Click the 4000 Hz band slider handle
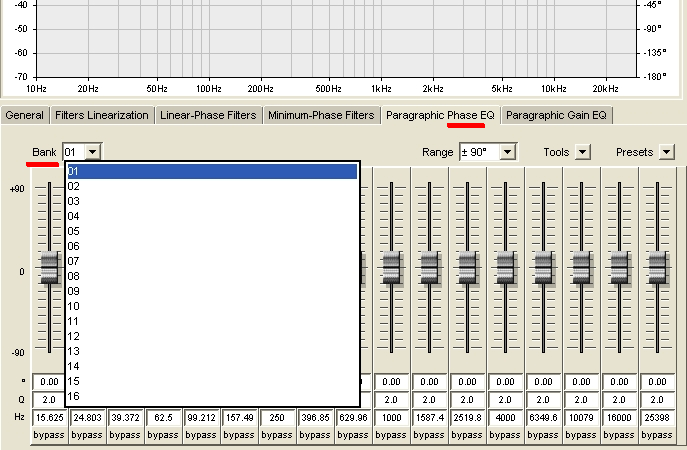This screenshot has height=450, width=687. pyautogui.click(x=505, y=267)
